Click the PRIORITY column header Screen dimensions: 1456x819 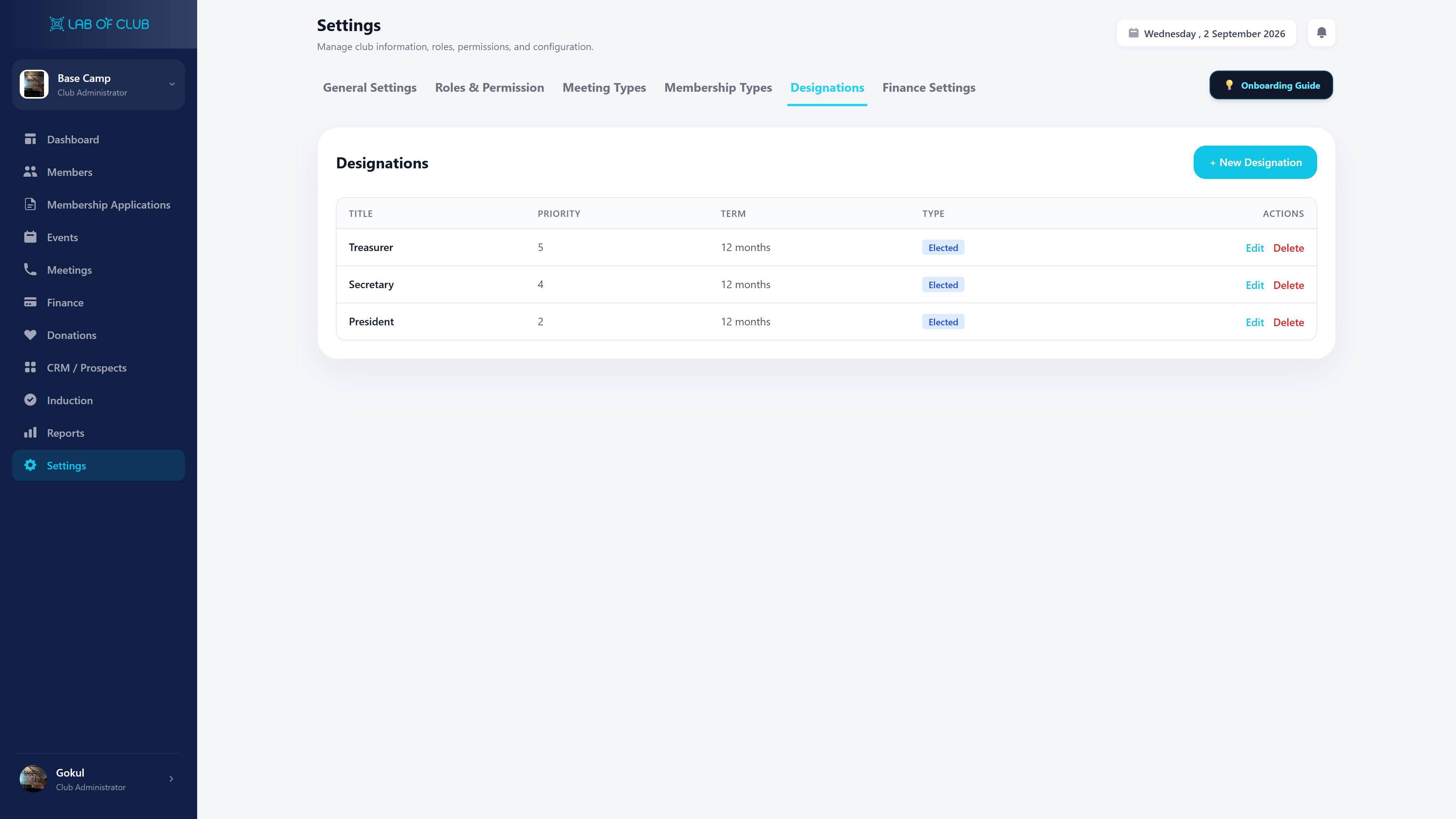tap(559, 213)
